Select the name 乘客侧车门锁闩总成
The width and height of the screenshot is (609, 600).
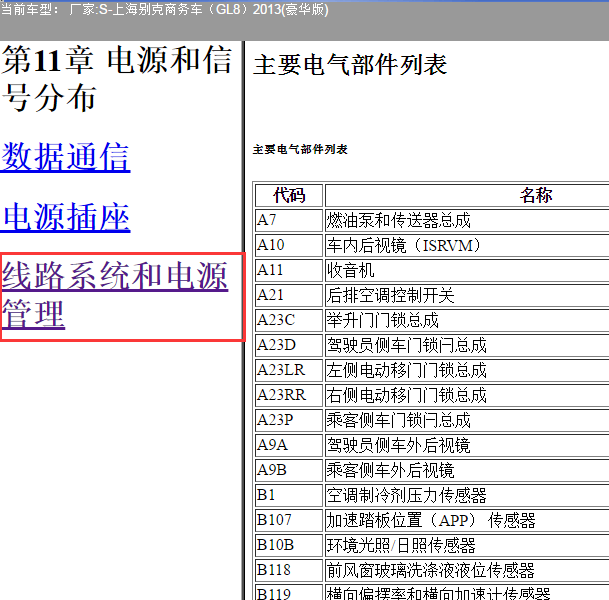pos(398,420)
